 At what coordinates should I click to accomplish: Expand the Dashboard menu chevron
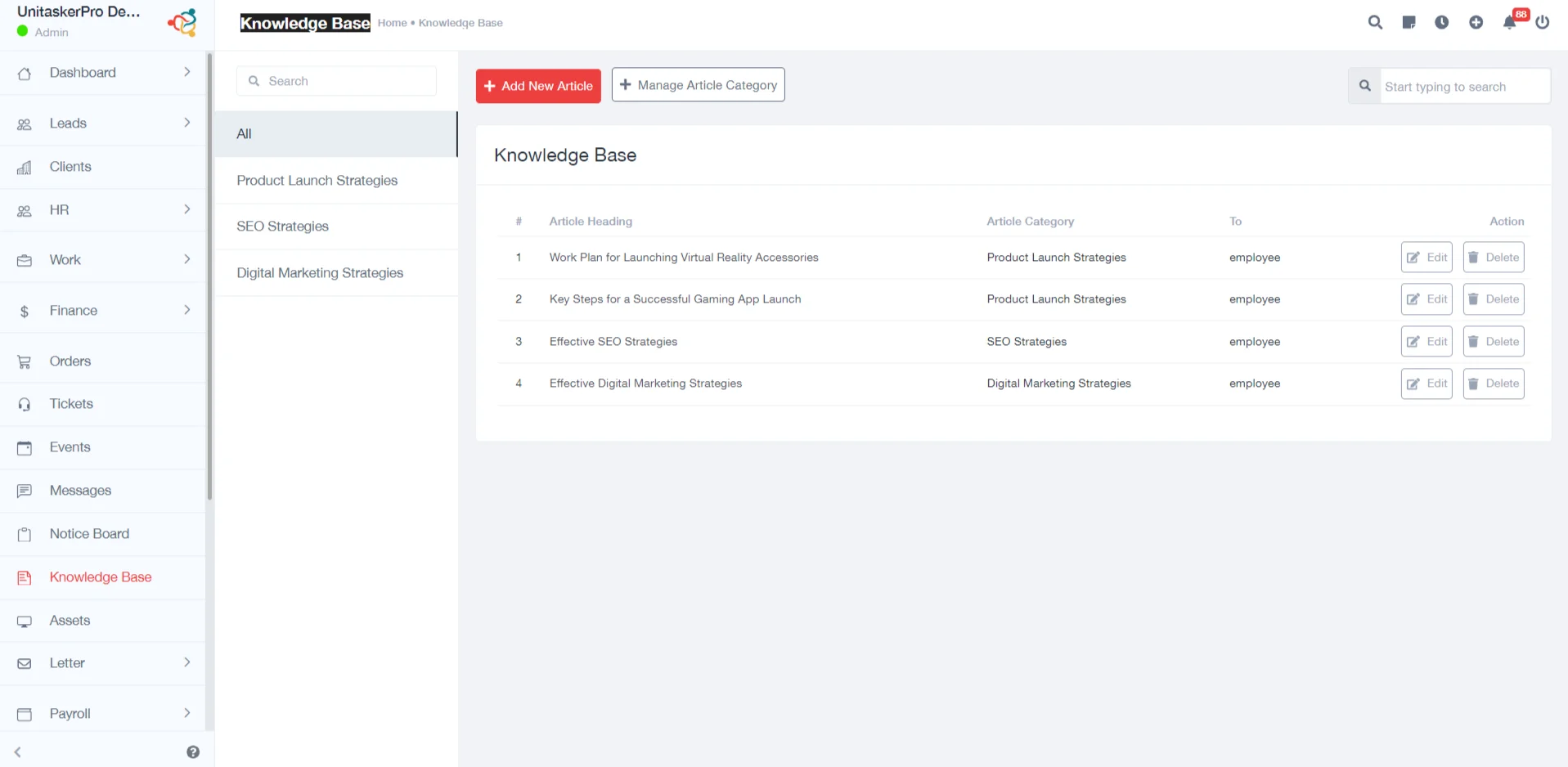click(187, 72)
